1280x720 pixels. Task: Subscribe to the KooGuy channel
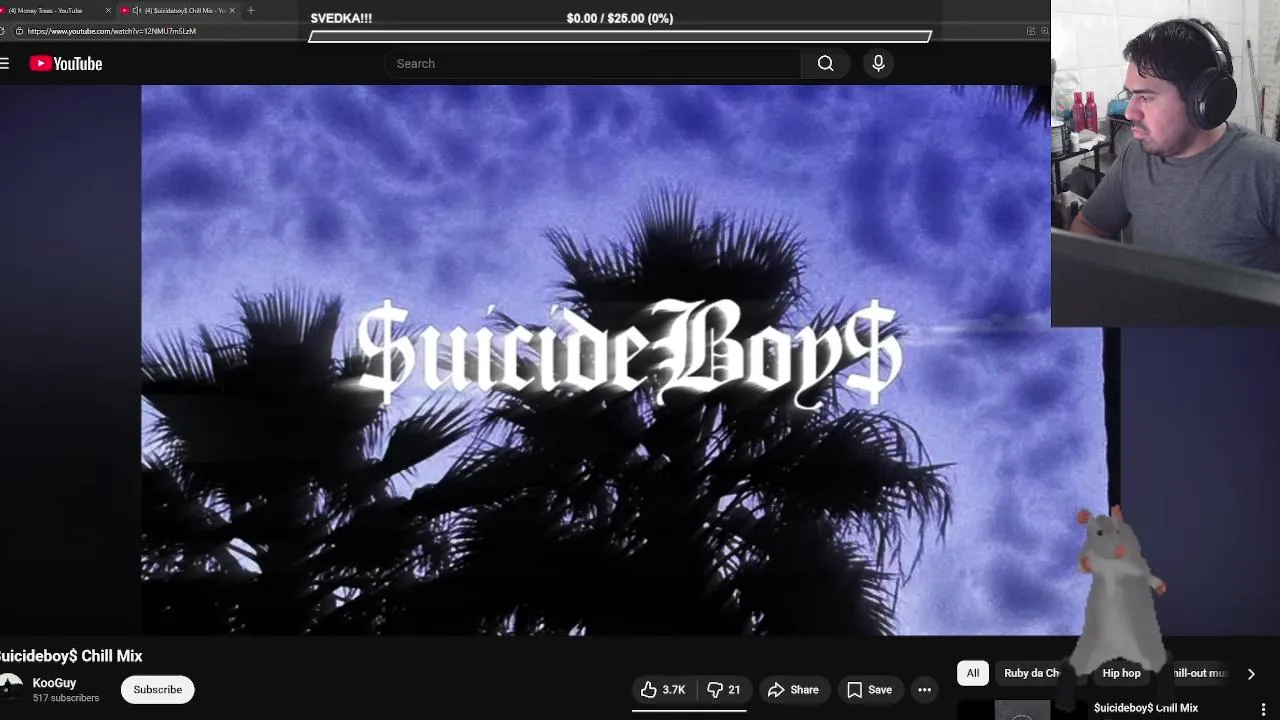(x=158, y=690)
